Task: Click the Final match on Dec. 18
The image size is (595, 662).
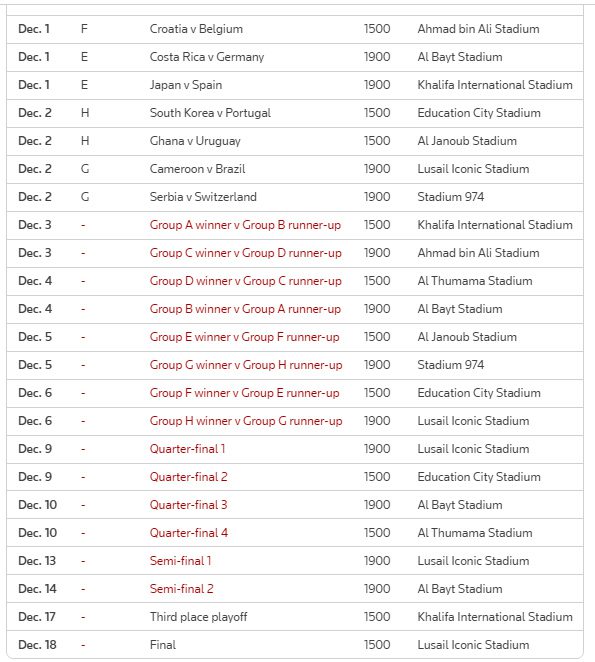Action: [163, 645]
